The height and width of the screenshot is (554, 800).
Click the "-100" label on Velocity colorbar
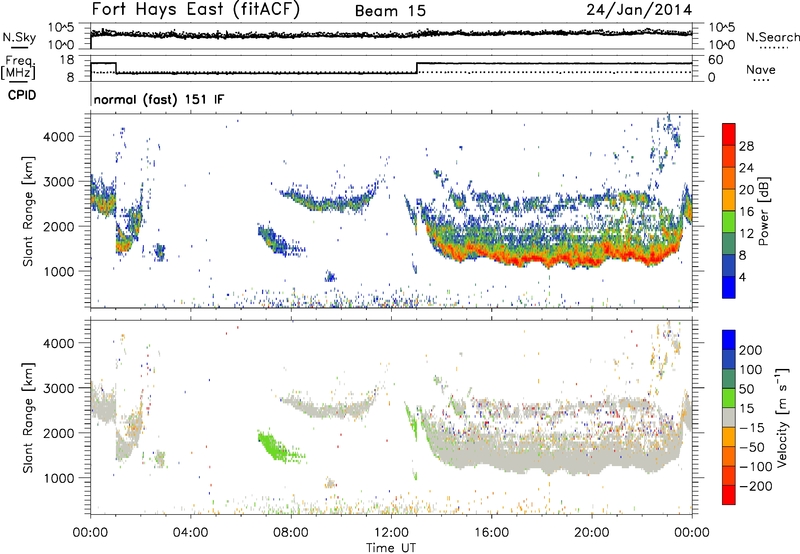click(756, 466)
